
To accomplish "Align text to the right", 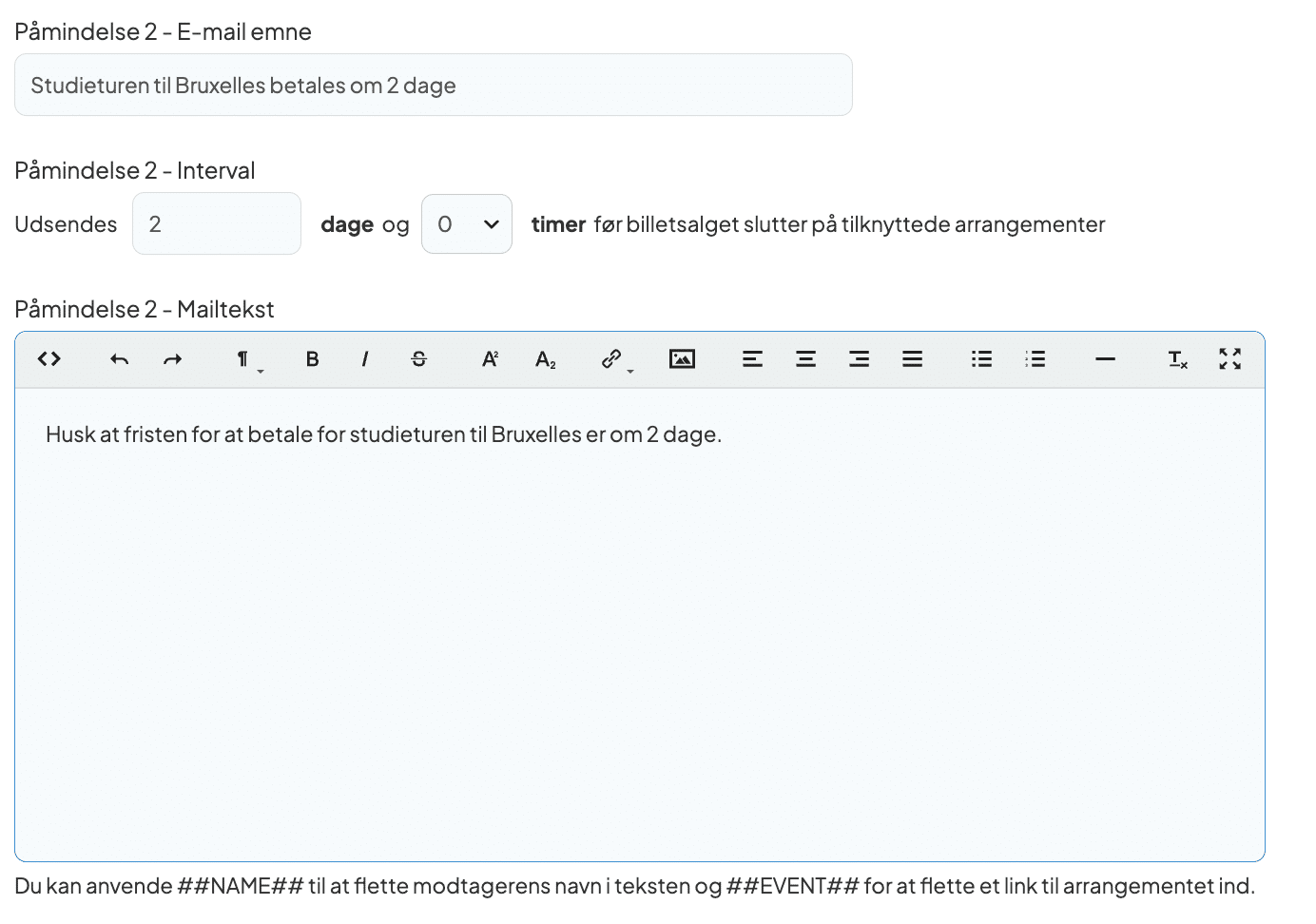I will tap(859, 359).
